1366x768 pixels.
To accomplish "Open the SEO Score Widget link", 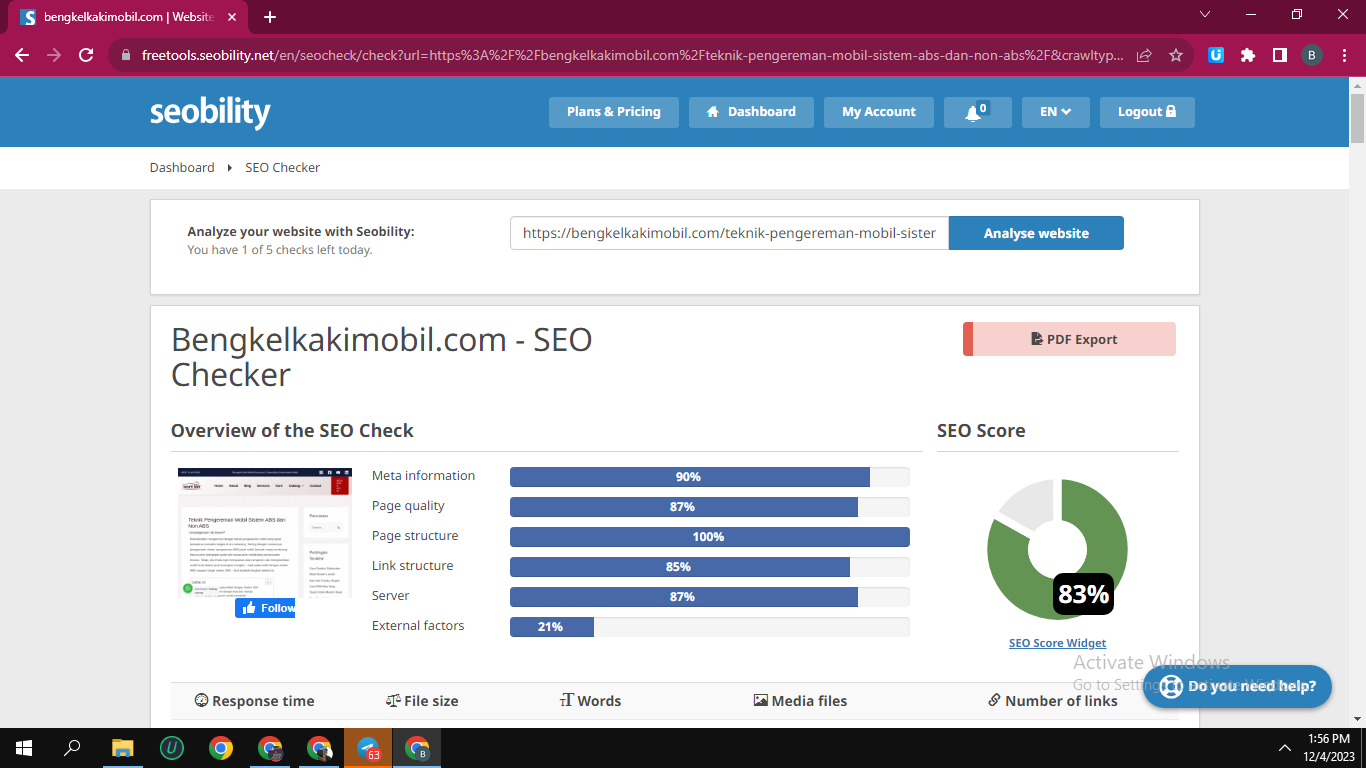I will [x=1058, y=643].
